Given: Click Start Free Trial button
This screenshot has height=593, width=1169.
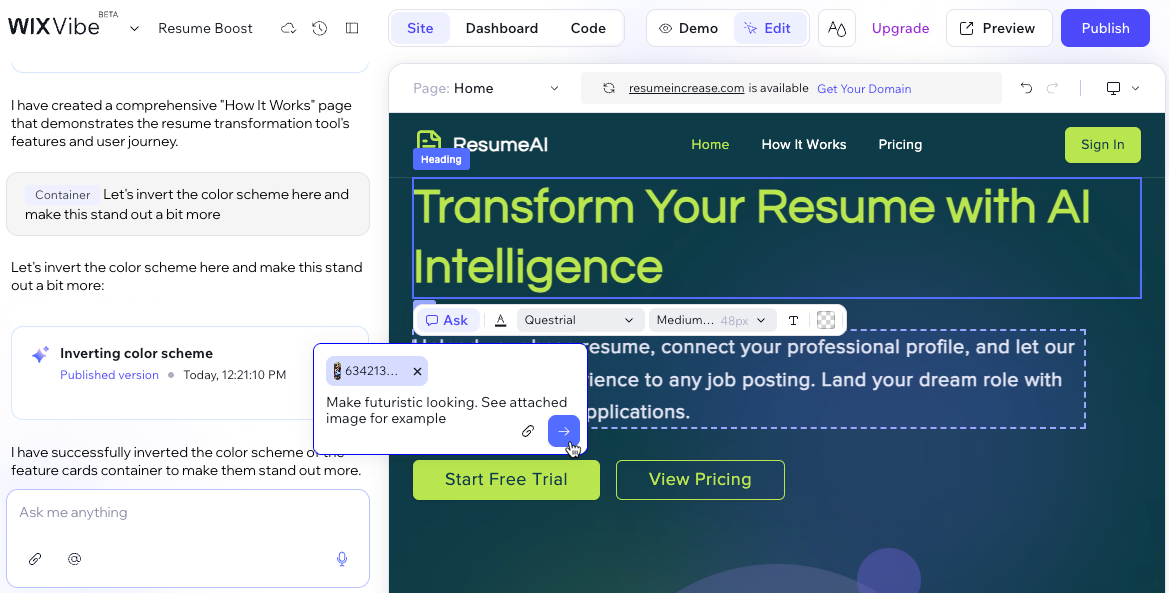Looking at the screenshot, I should 506,480.
